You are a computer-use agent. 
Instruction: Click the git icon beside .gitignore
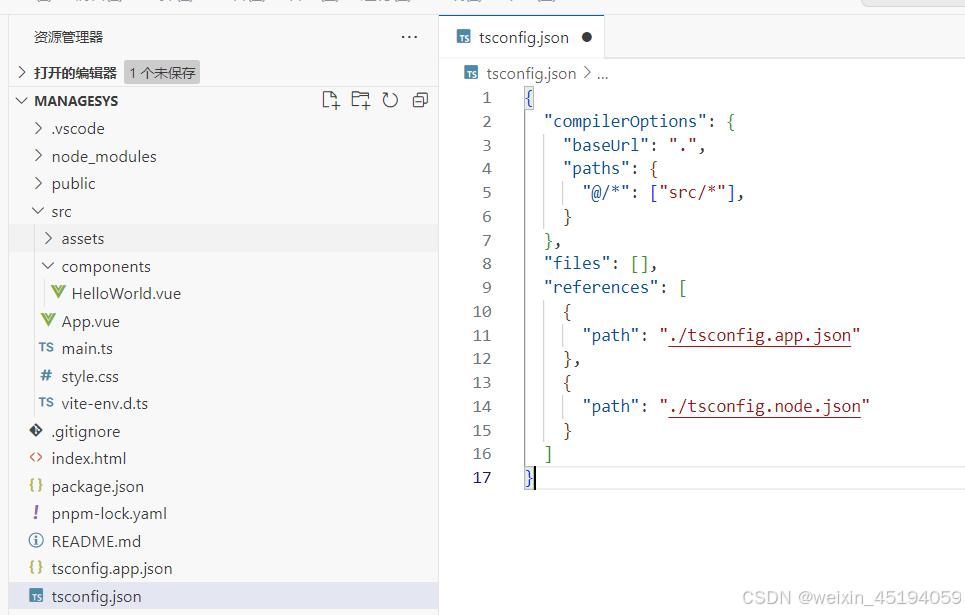pyautogui.click(x=36, y=430)
